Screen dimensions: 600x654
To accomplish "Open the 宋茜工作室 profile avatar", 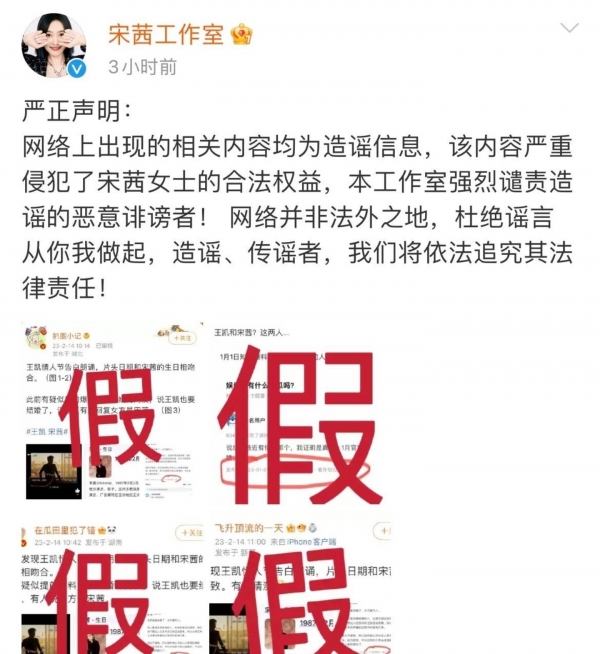I will coord(54,45).
